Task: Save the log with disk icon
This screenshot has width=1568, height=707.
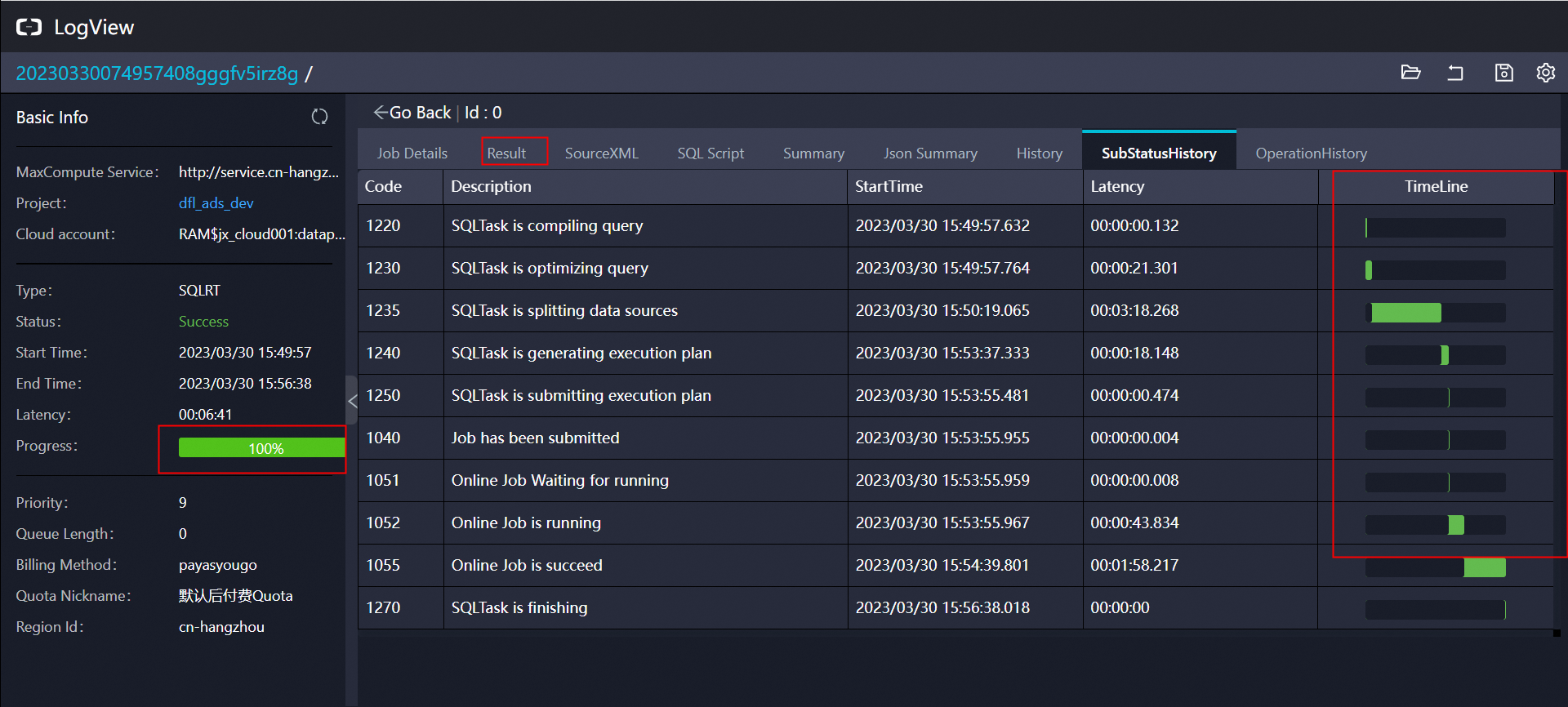Action: tap(1503, 73)
